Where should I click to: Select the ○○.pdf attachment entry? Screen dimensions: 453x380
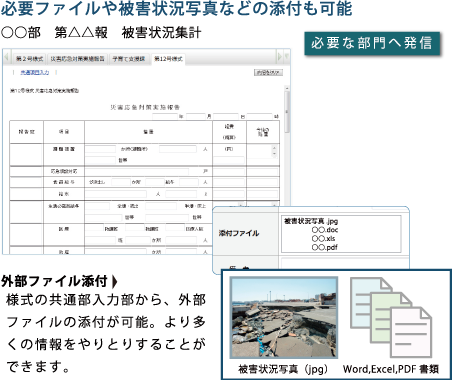[325, 247]
